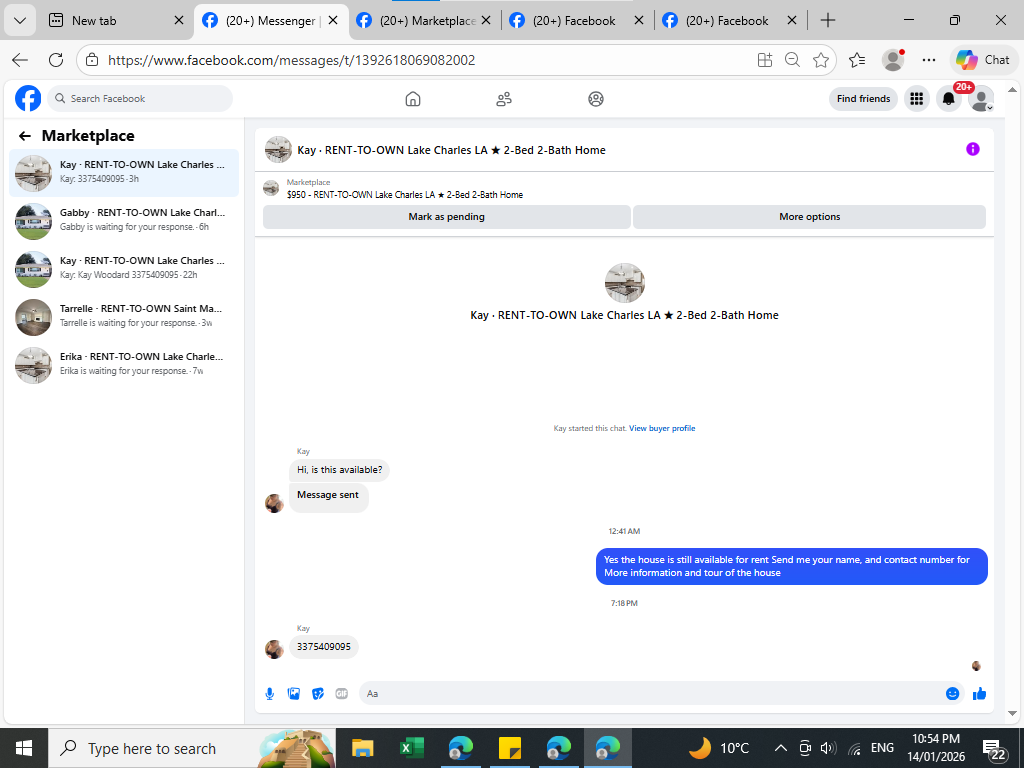This screenshot has width=1024, height=768.
Task: Click the 3375409095 message bubble
Action: (x=324, y=647)
